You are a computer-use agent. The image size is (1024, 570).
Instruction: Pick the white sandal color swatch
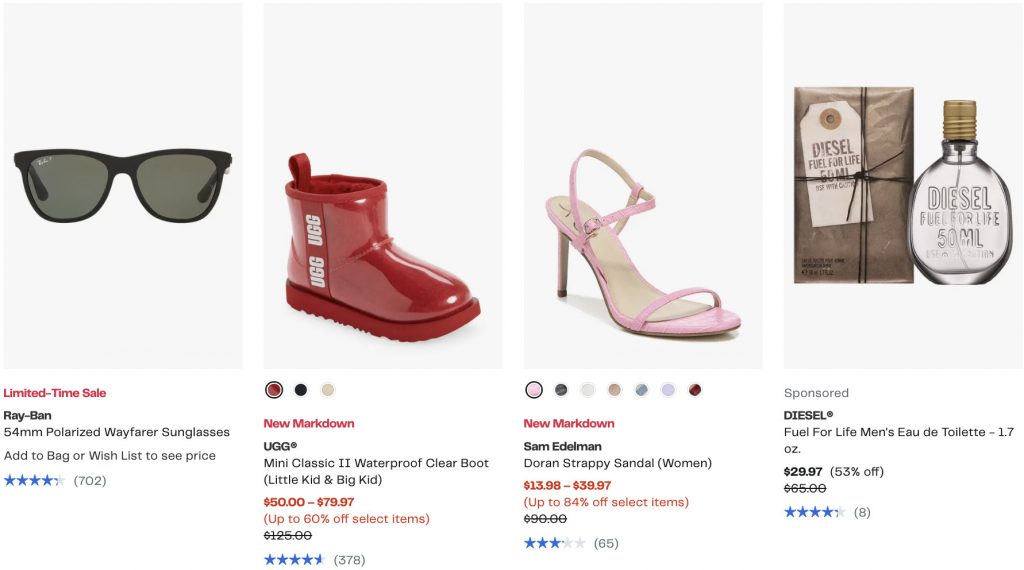click(588, 390)
